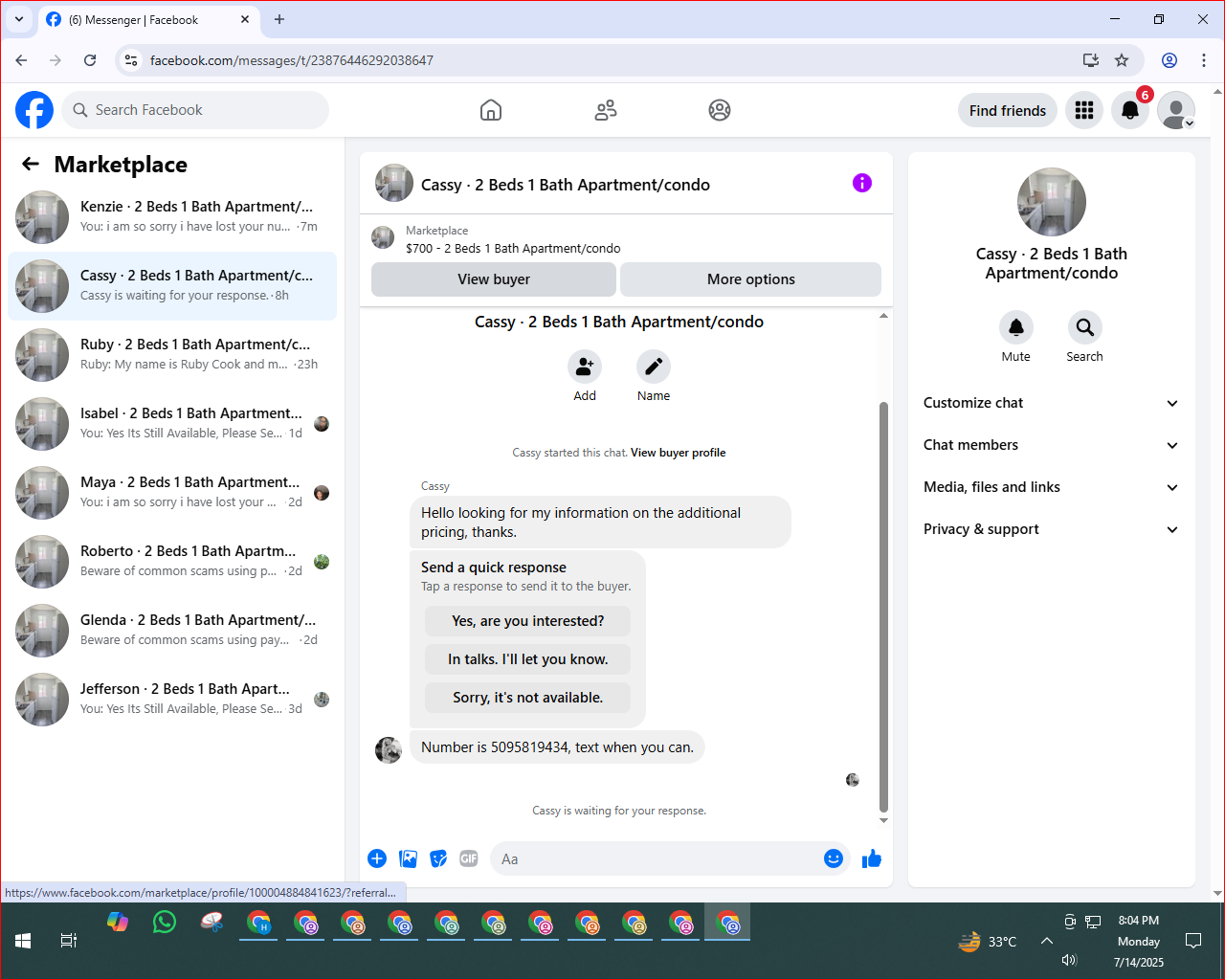This screenshot has height=980, width=1225.
Task: Show hidden system tray icons
Action: 1047,941
